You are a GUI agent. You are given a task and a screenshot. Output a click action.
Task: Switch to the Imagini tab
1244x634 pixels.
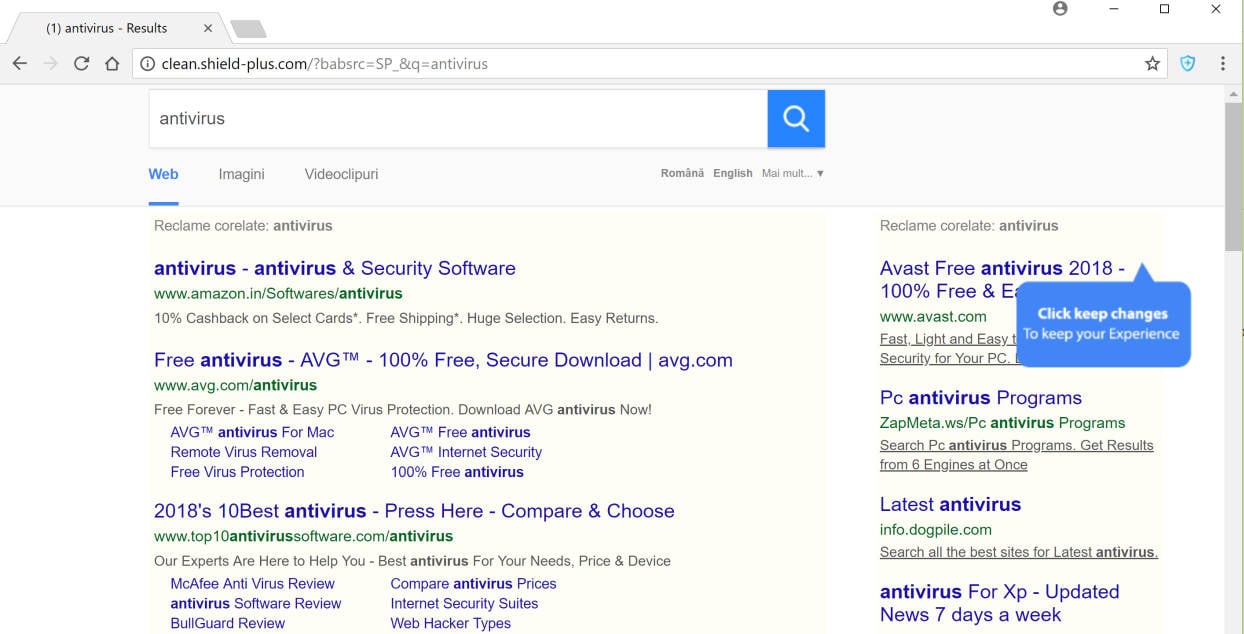(x=241, y=174)
